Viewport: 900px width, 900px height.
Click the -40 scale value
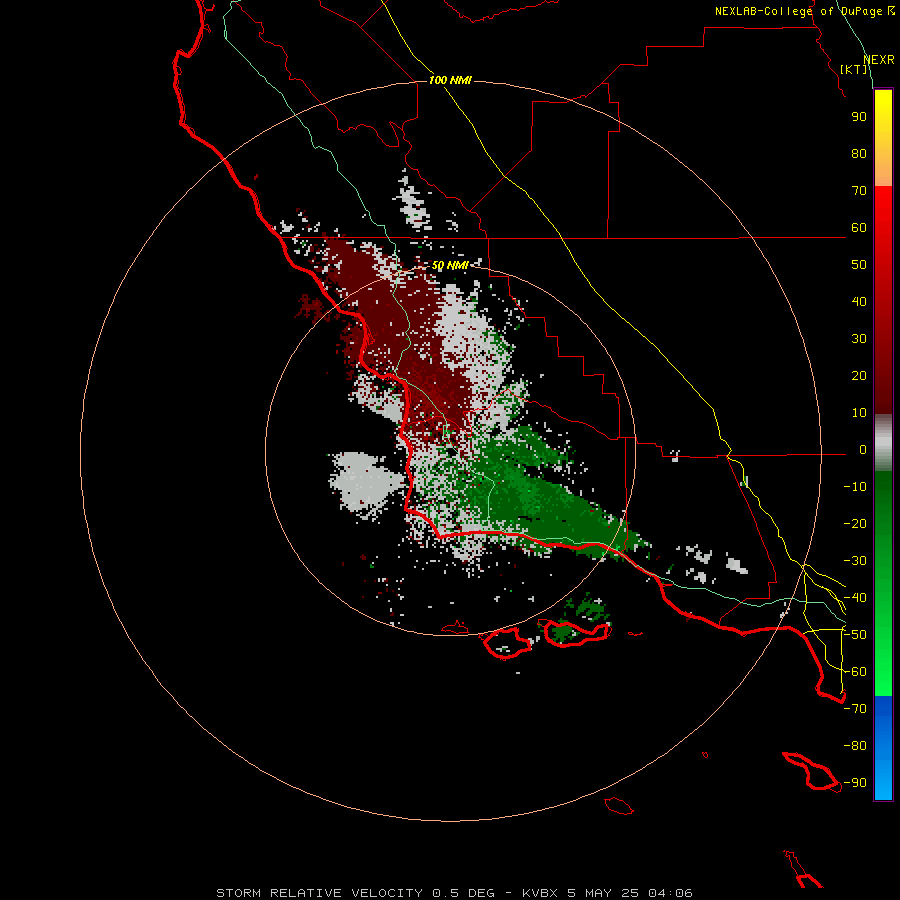[x=855, y=598]
